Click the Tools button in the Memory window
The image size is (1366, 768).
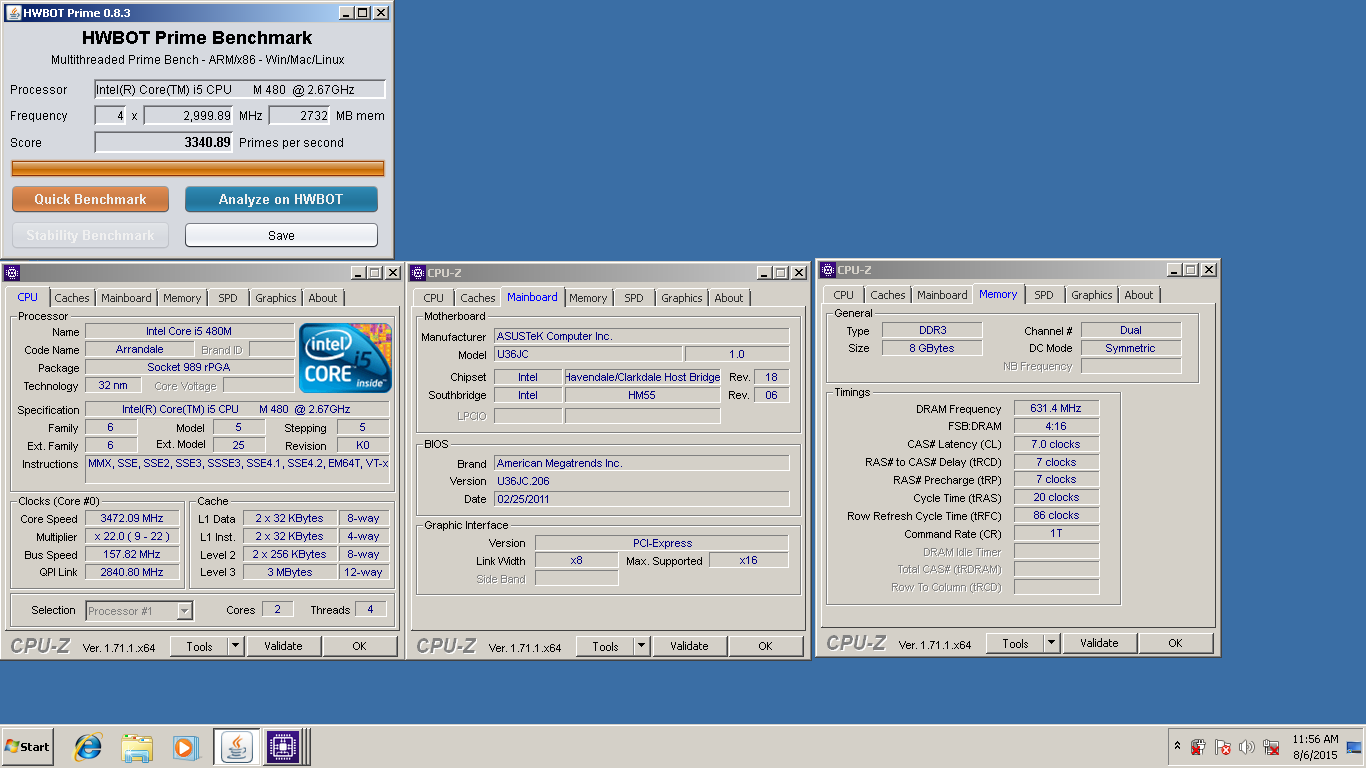tap(1015, 643)
